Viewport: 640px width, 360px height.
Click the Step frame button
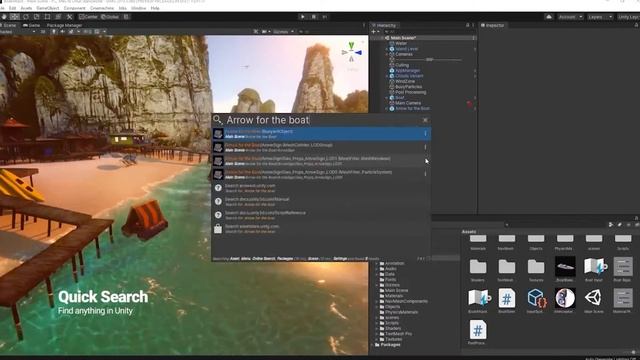[324, 17]
